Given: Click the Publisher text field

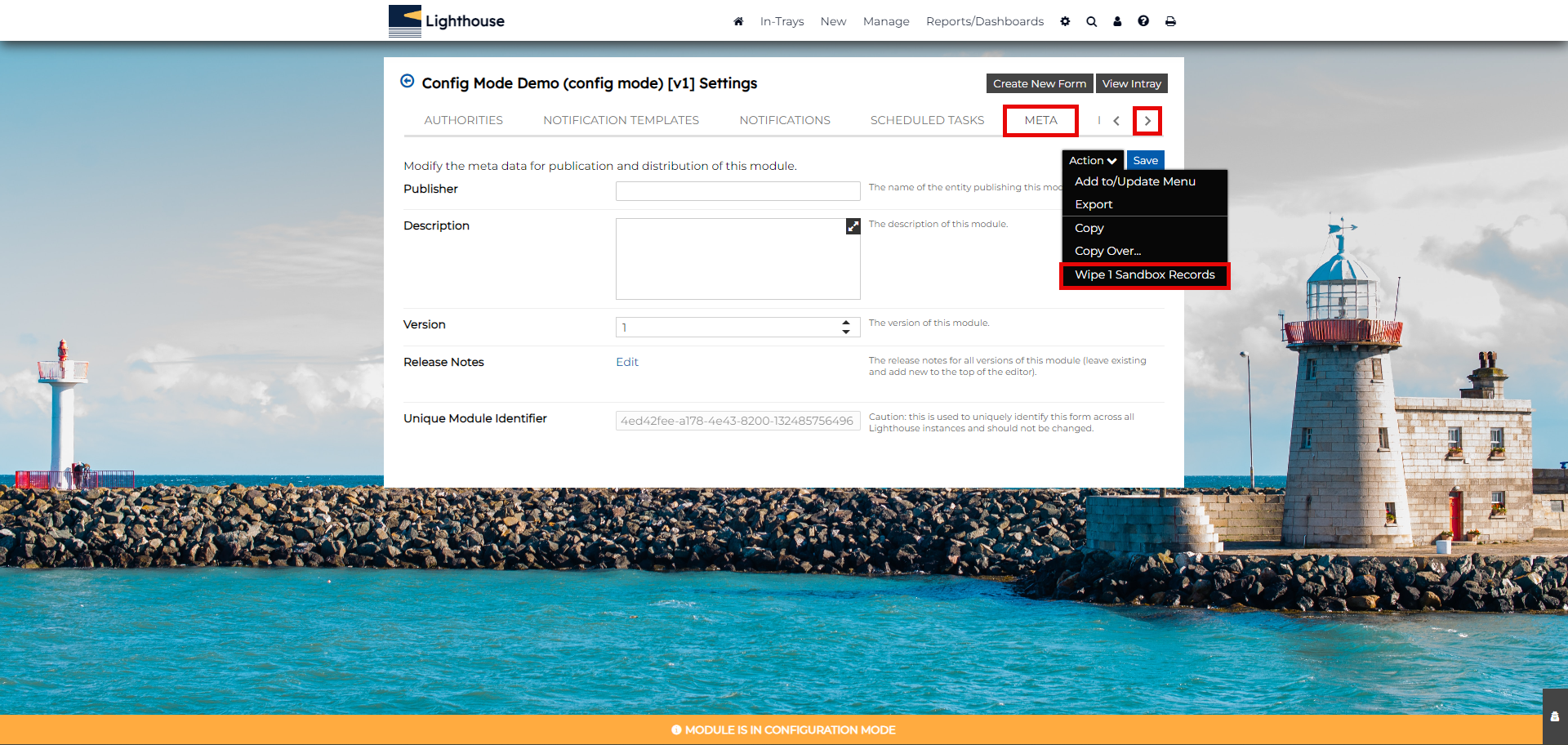Looking at the screenshot, I should tap(737, 191).
